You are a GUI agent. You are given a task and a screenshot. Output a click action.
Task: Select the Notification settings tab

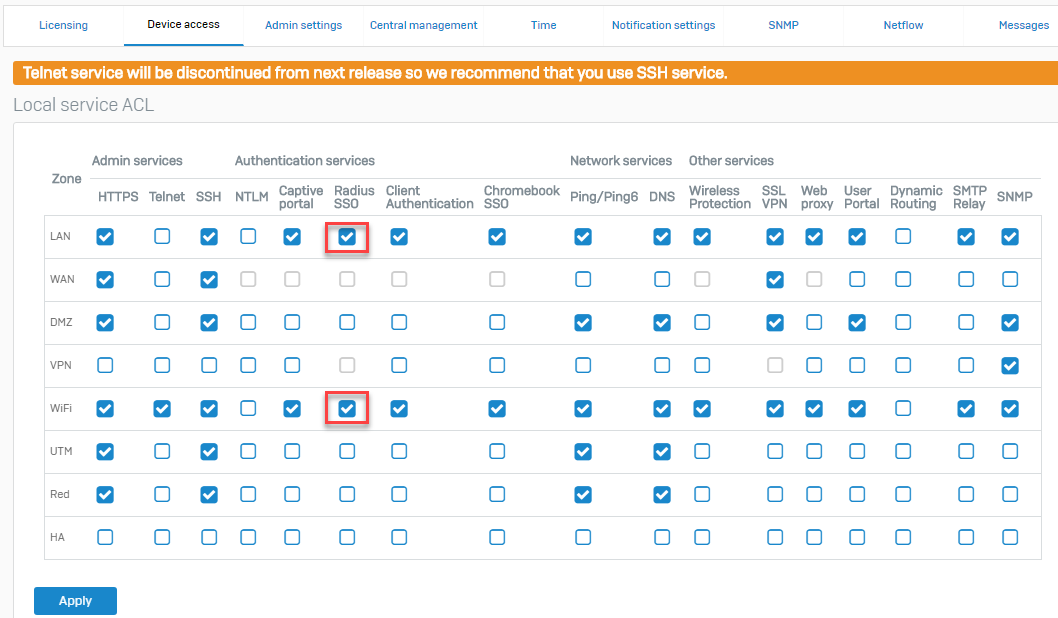[x=663, y=24]
